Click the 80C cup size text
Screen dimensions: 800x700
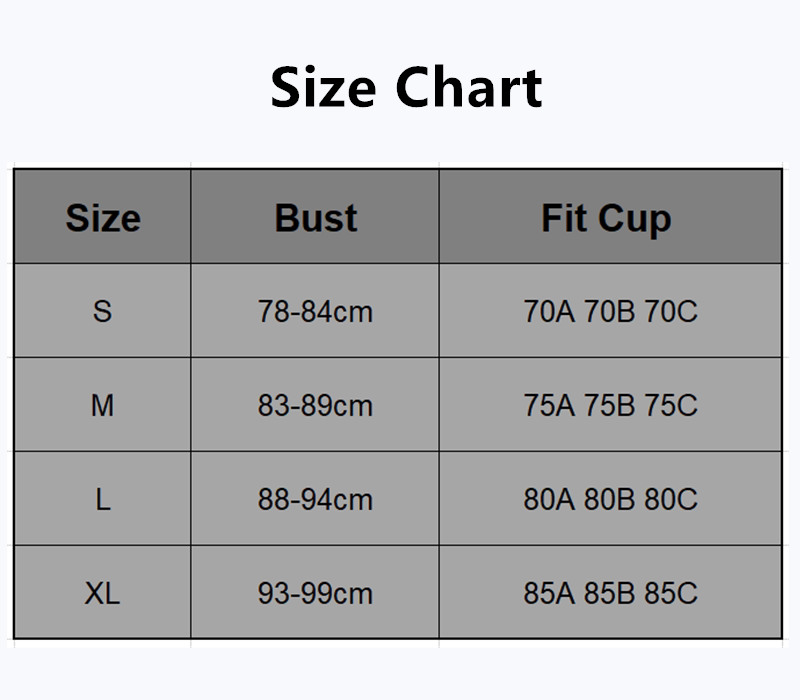[671, 499]
